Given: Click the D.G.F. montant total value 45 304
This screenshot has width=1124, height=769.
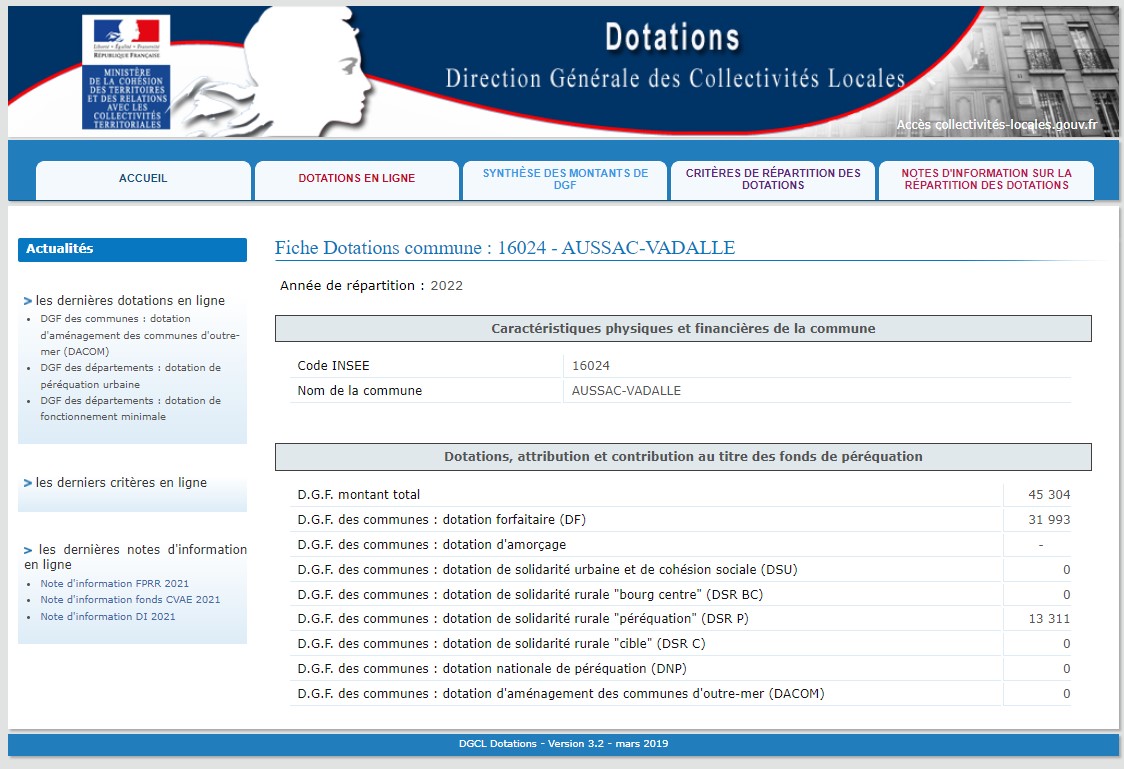Looking at the screenshot, I should (1049, 494).
